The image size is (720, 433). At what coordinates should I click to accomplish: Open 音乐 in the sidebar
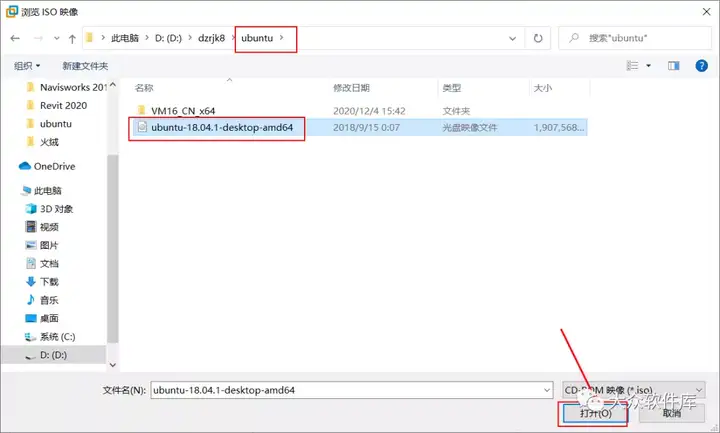tap(42, 300)
